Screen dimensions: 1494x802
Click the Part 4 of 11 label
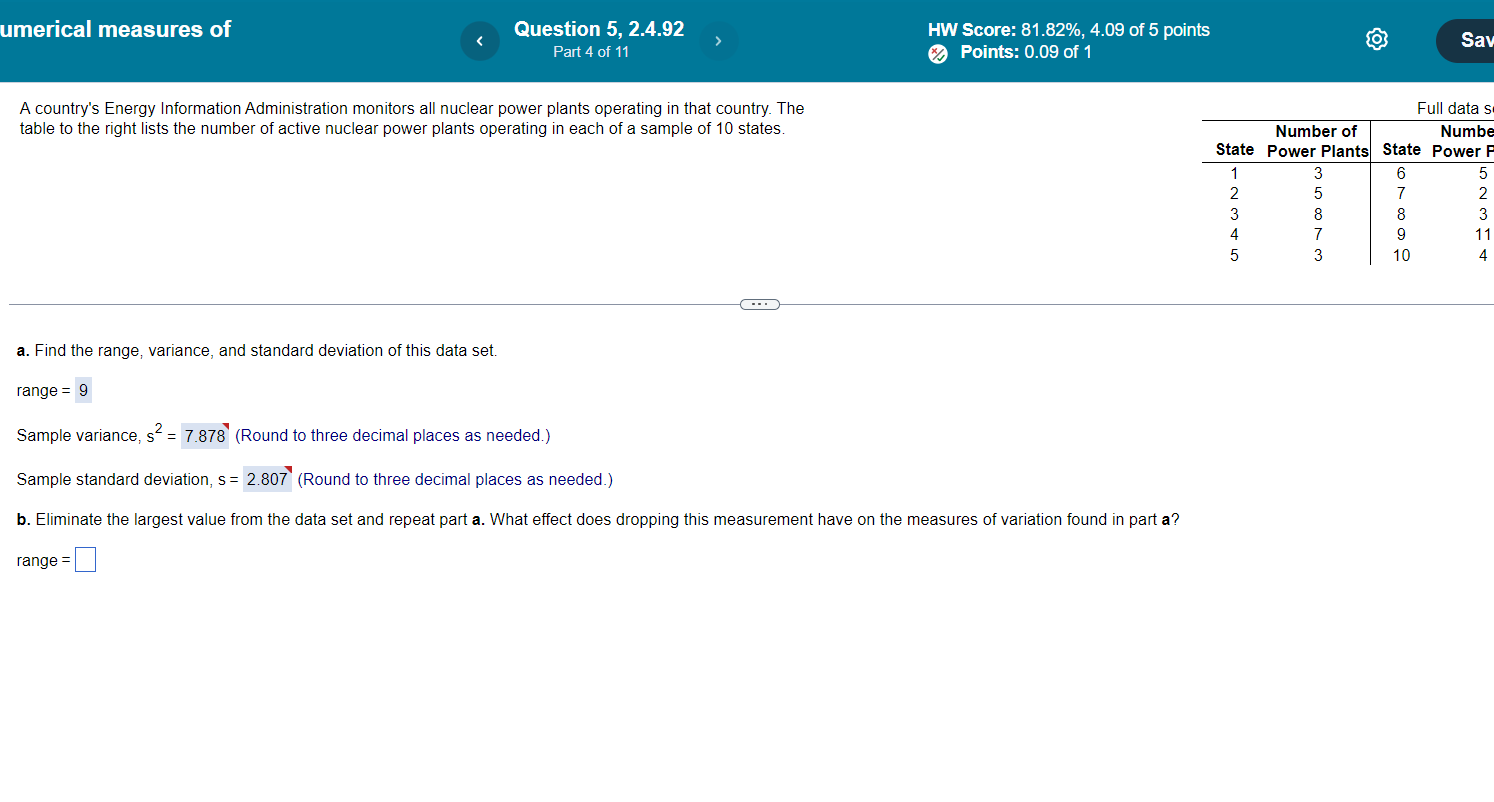(x=591, y=52)
